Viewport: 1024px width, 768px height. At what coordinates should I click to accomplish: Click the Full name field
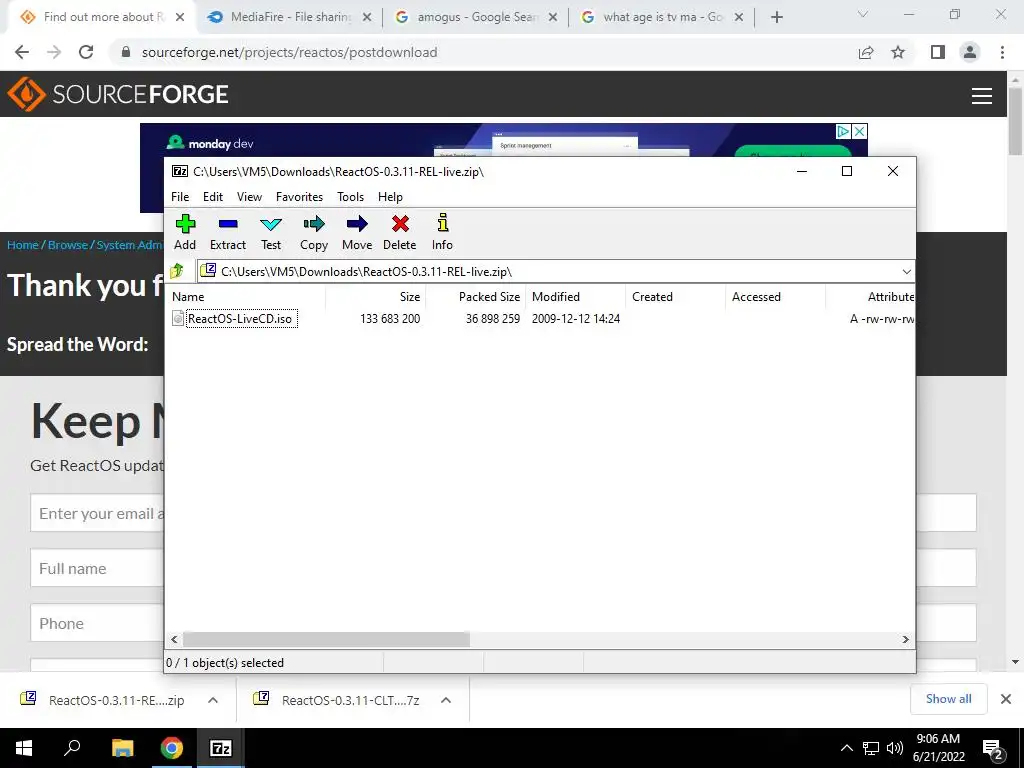(x=503, y=568)
